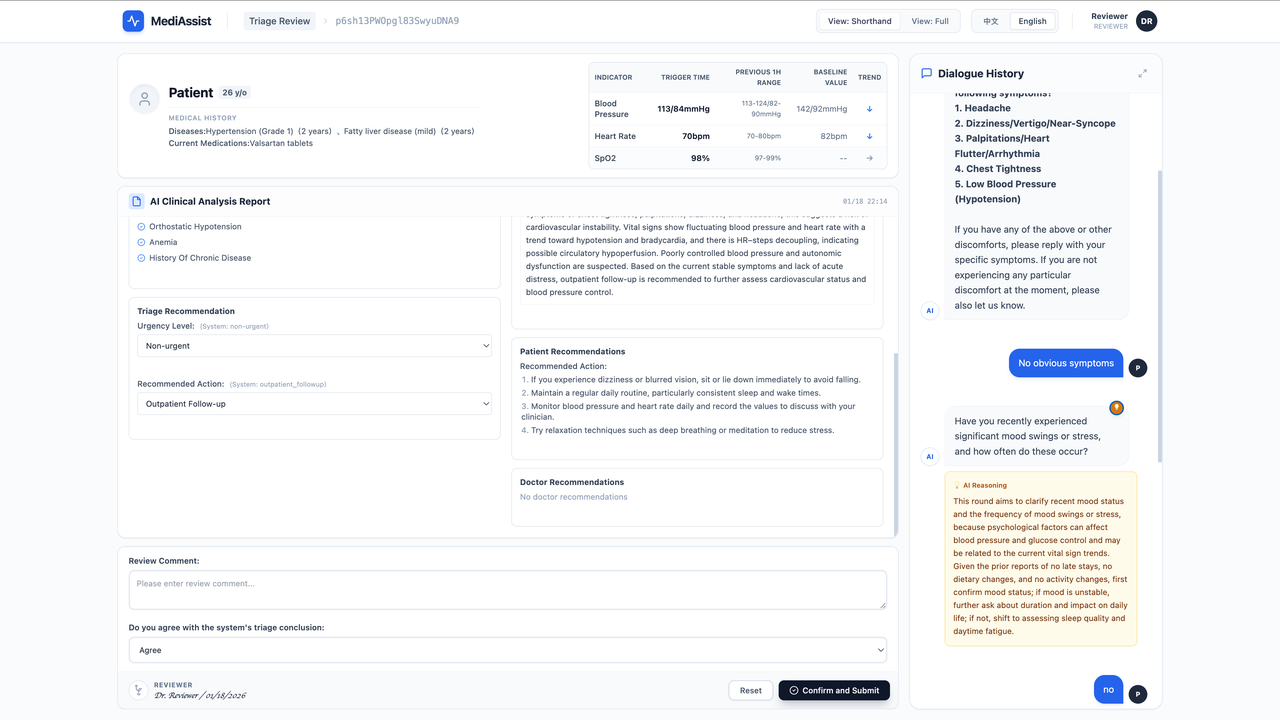Expand Dialogue History with the diagonal arrows icon
The width and height of the screenshot is (1280, 720).
[1143, 73]
